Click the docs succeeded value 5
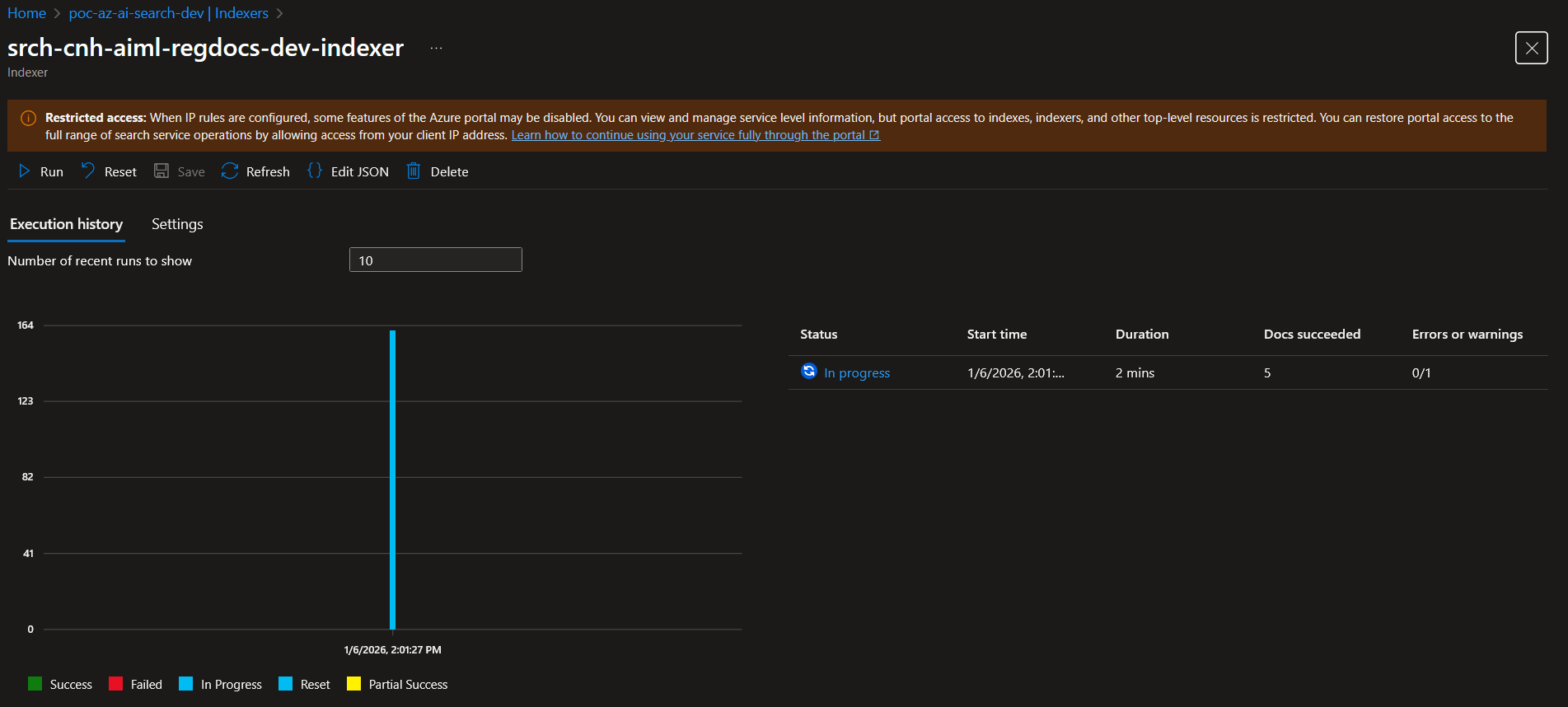This screenshot has width=1568, height=707. coord(1267,373)
